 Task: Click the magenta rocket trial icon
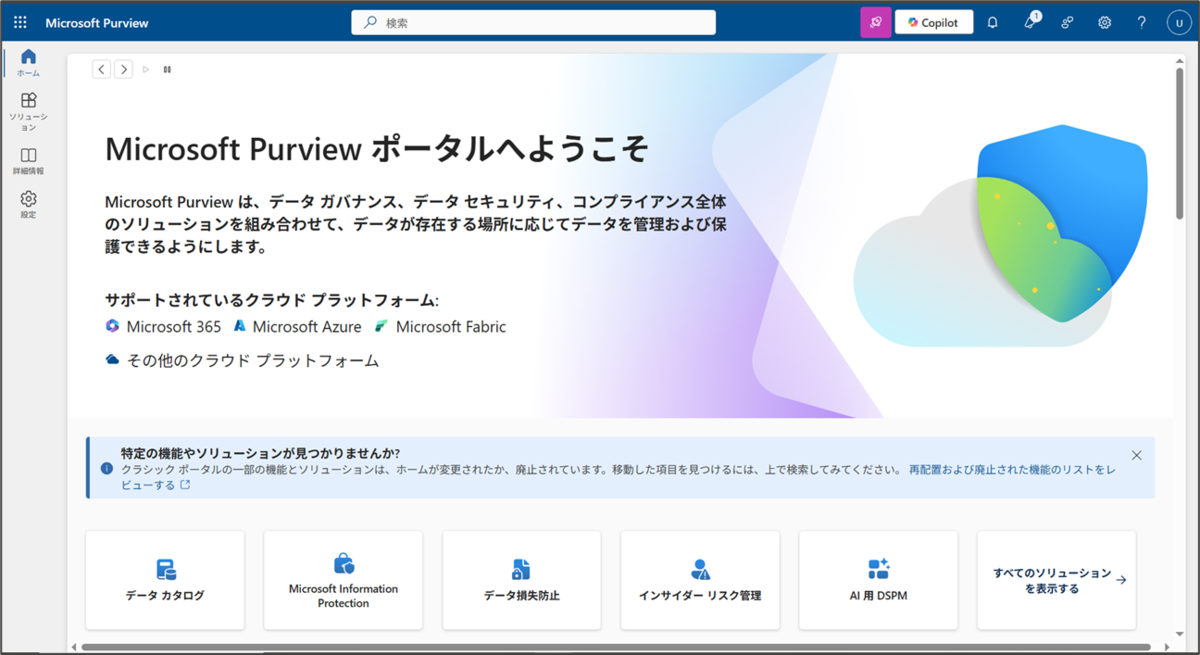(875, 22)
